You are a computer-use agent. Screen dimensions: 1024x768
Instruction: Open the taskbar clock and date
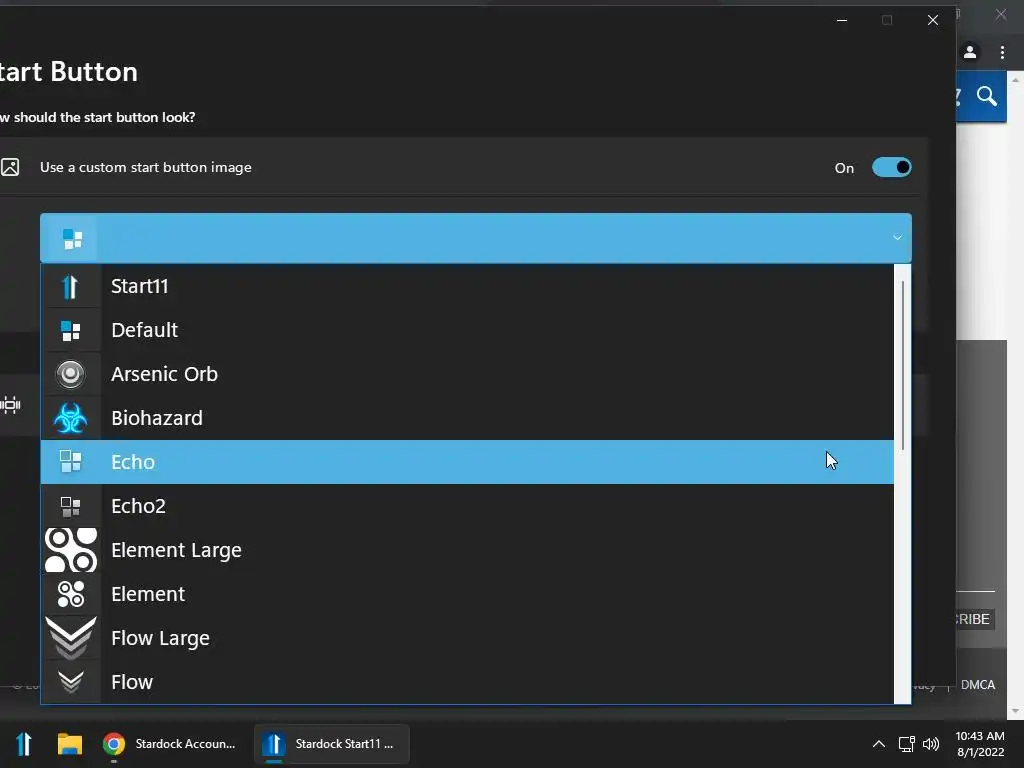pos(980,744)
